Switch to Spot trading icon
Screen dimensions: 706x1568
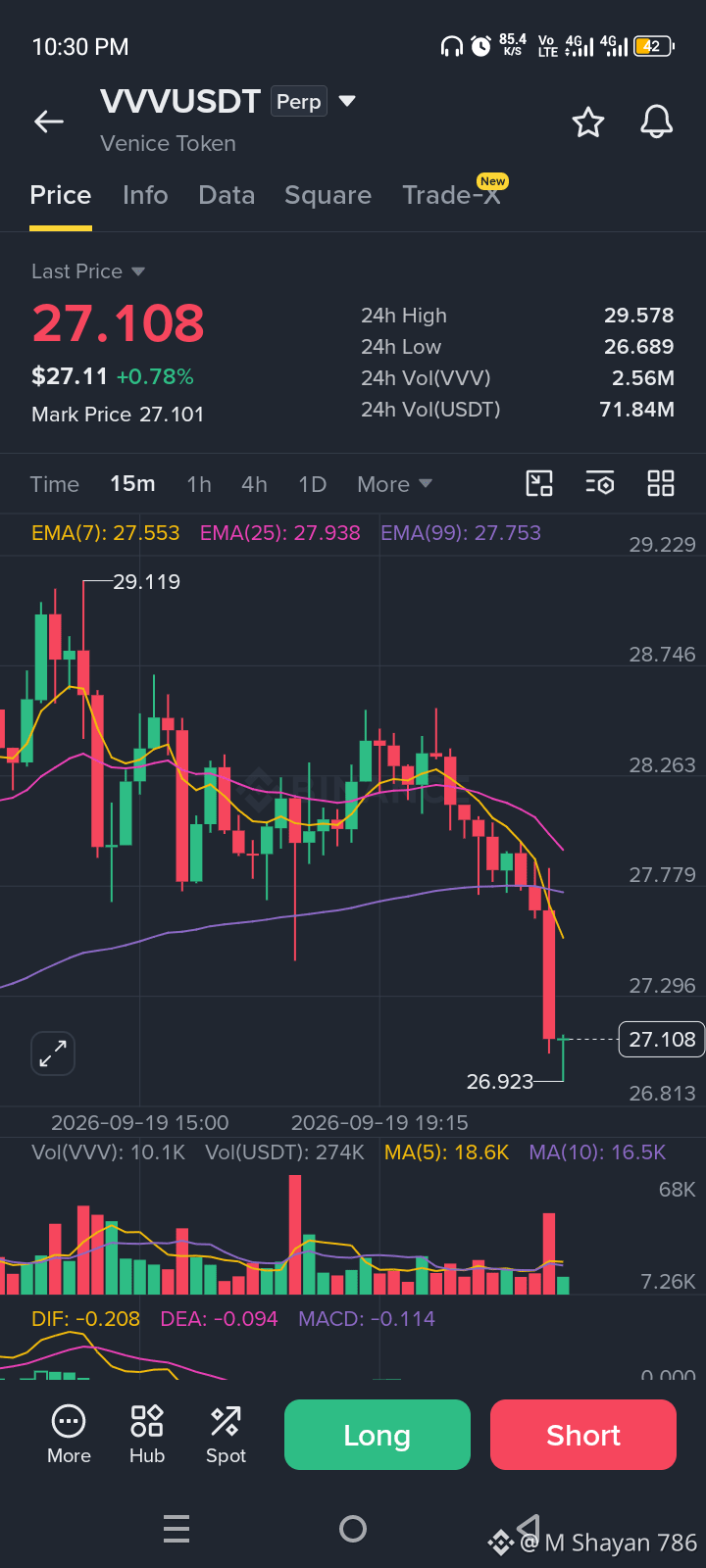(226, 1435)
